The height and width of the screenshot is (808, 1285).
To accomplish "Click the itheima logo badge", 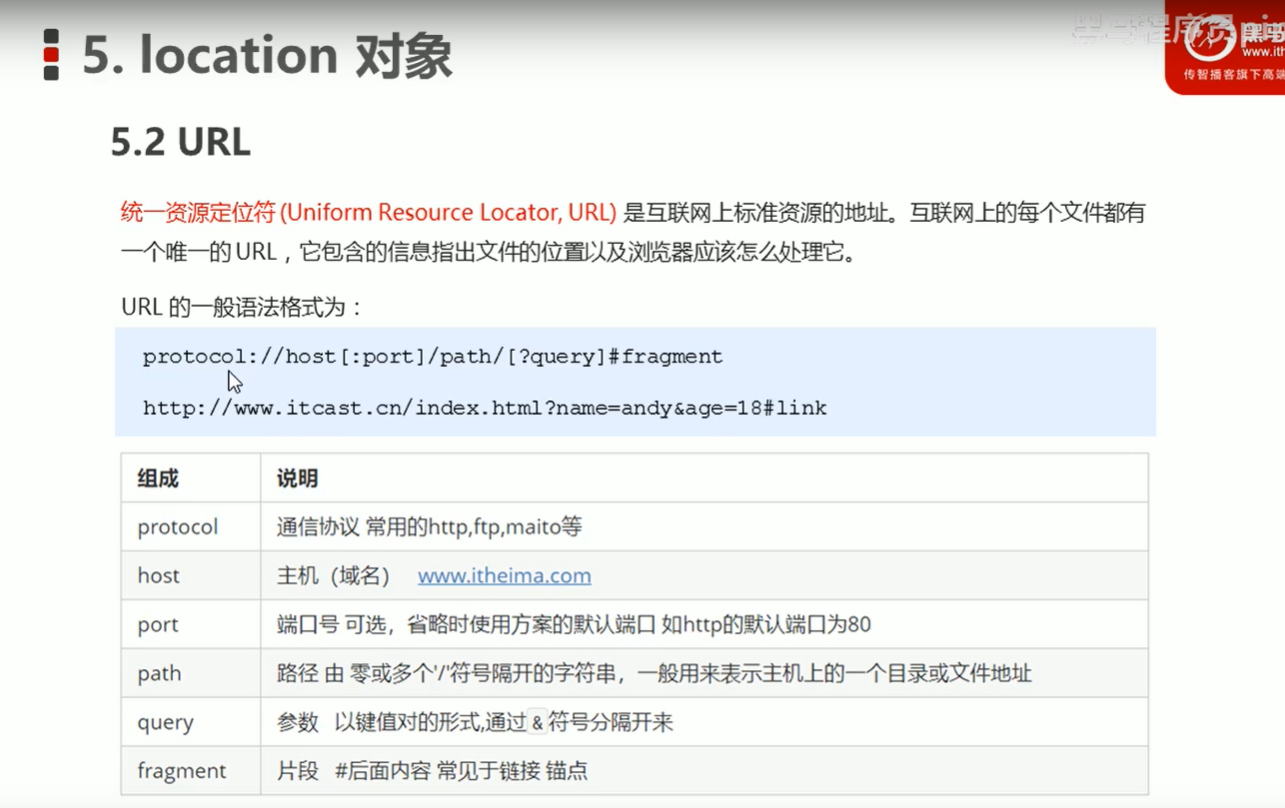I will (1226, 46).
